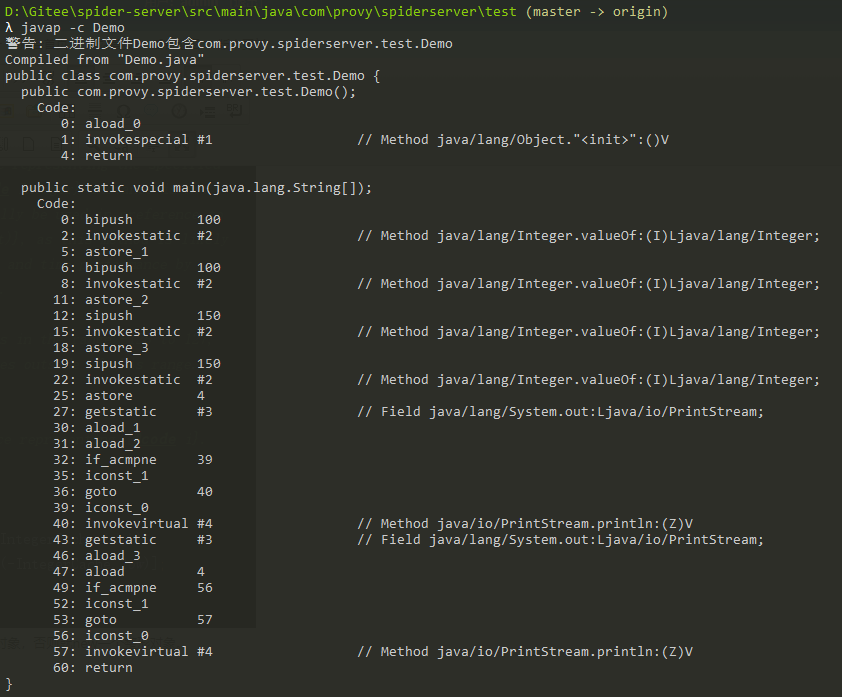
Task: Click the Integer.valueOf comment on line 8
Action: (x=589, y=284)
